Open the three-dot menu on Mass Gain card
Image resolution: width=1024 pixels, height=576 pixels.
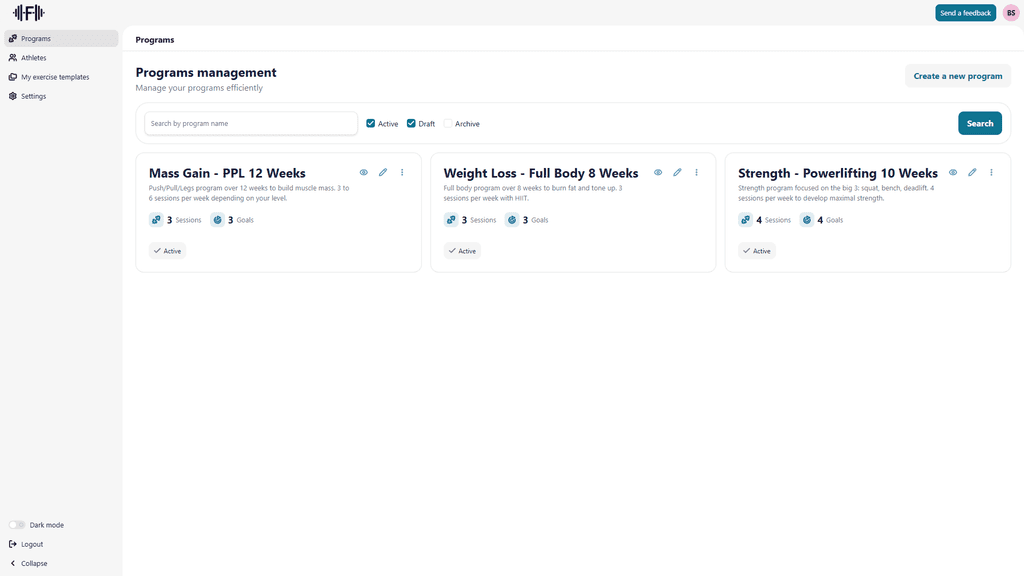tap(402, 172)
